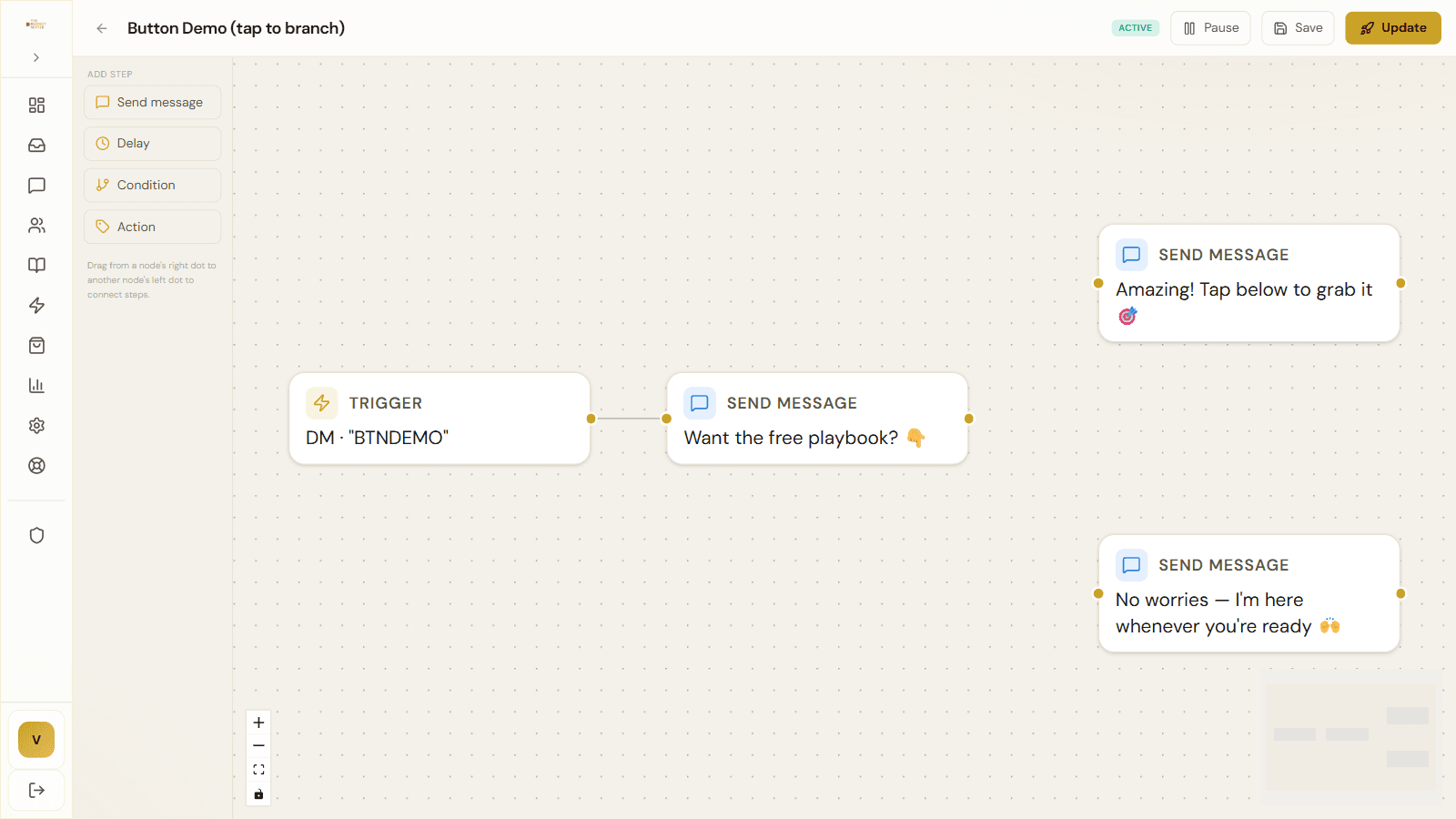Click the ADD STEP heading
Screen dimensions: 1456x819
(110, 75)
